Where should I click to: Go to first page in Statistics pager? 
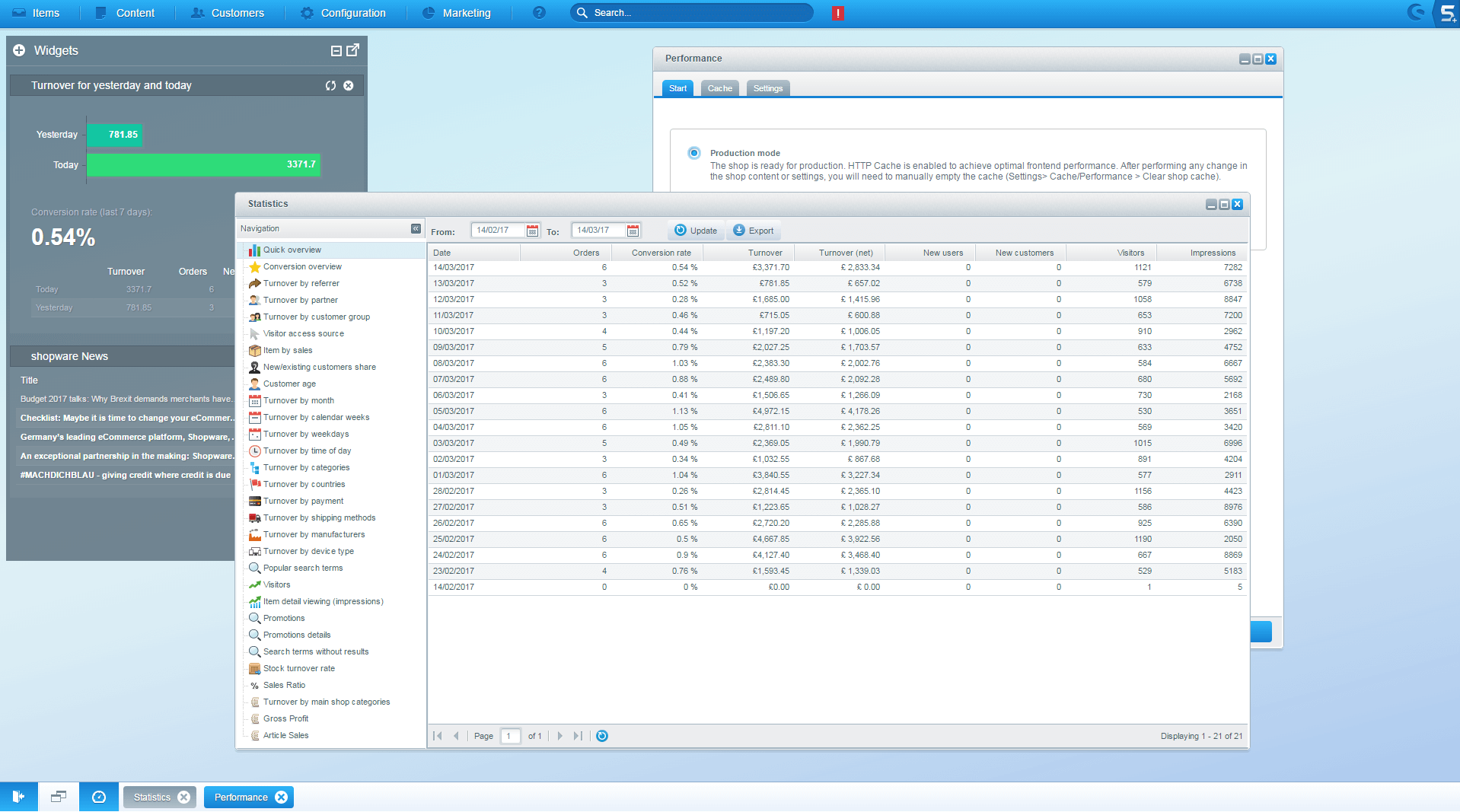tap(438, 736)
